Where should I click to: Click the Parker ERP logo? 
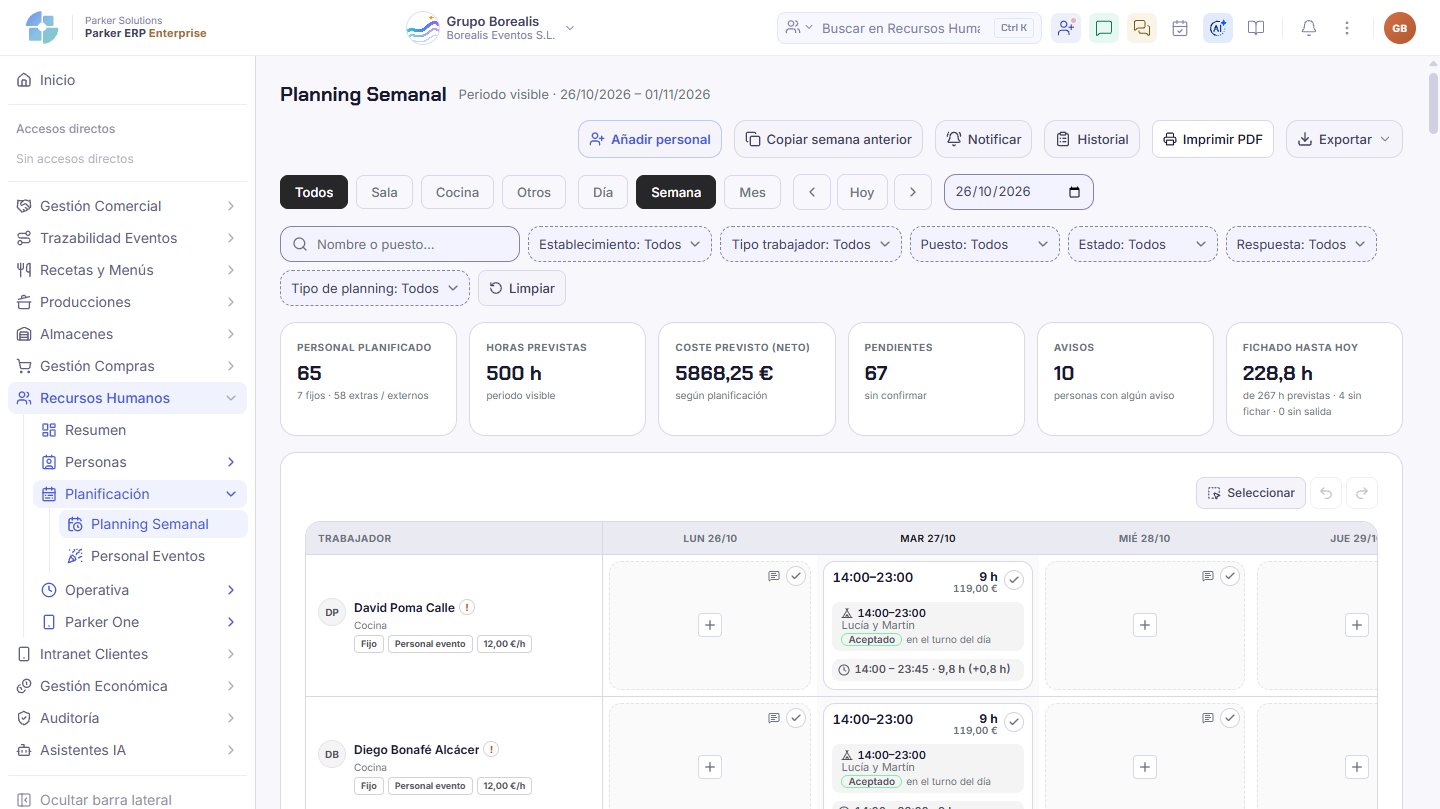point(42,28)
